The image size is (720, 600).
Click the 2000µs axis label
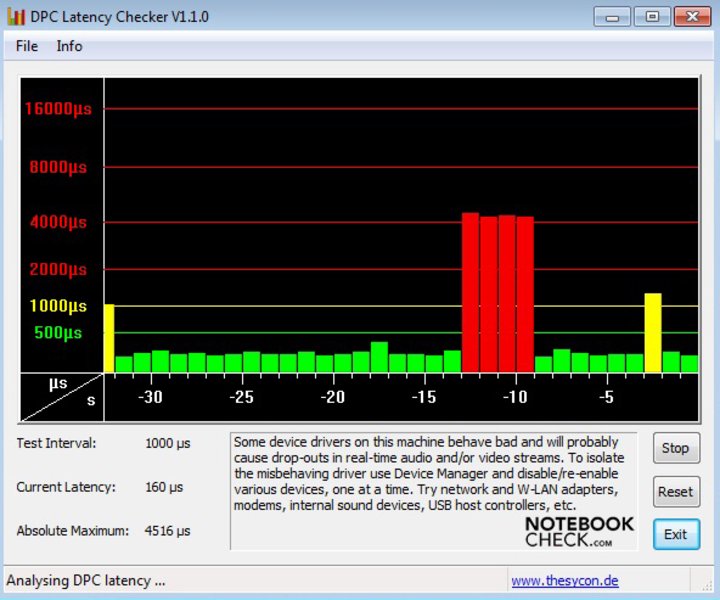(58, 269)
